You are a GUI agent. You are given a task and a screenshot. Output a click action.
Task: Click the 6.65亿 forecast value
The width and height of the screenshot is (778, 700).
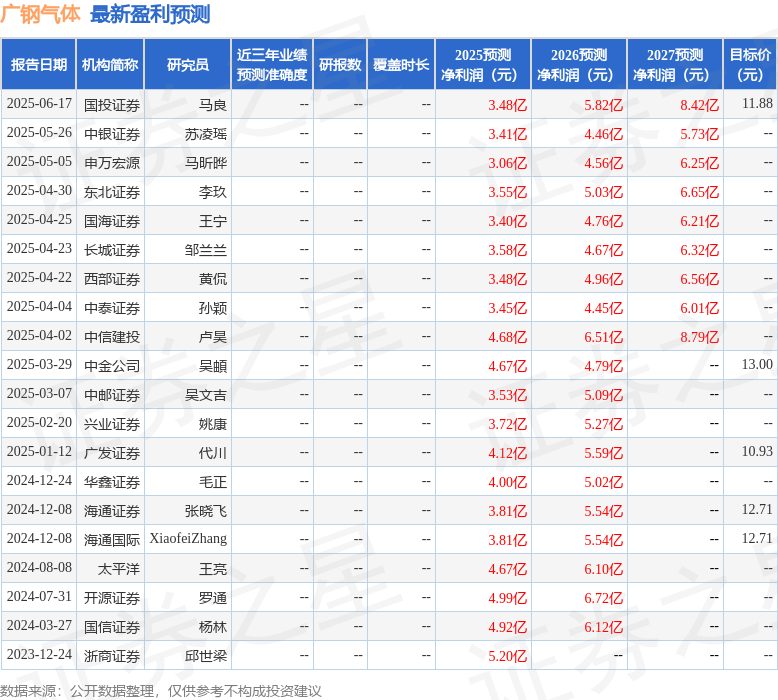tap(699, 192)
